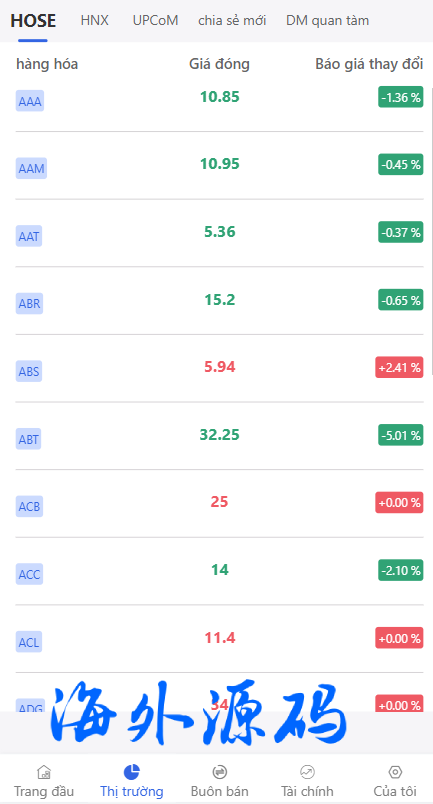Select the Thị trường pie chart icon

pyautogui.click(x=132, y=772)
